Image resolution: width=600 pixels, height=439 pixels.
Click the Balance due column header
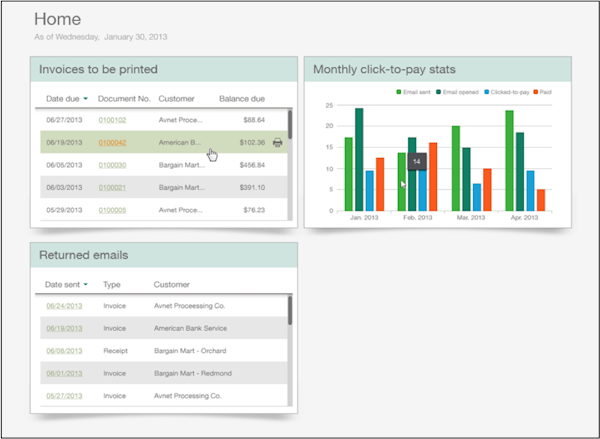(x=242, y=99)
